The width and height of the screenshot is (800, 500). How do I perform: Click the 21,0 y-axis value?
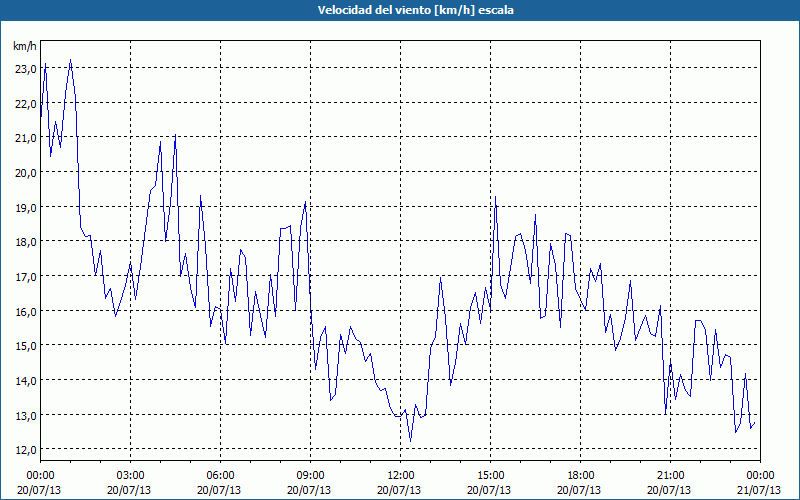26,138
